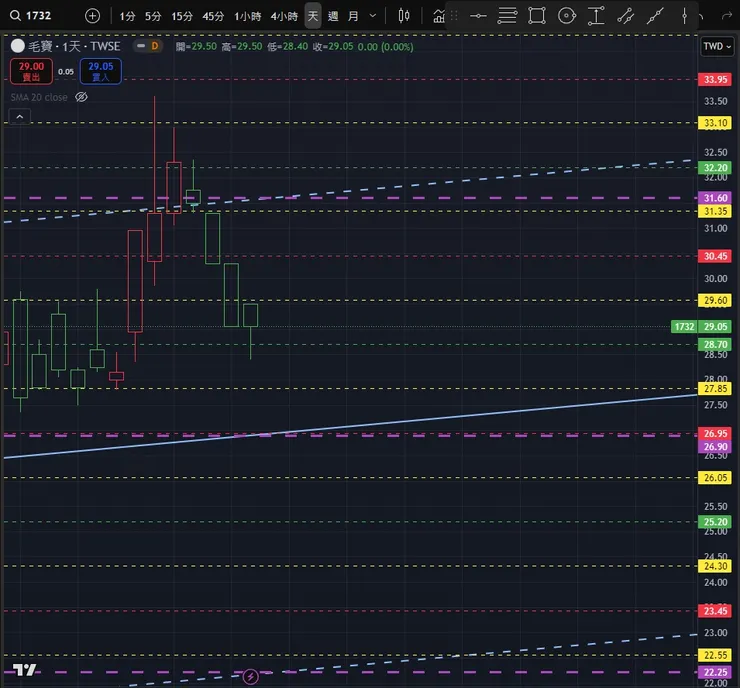The height and width of the screenshot is (688, 740).
Task: Select the parallel channel tool
Action: [626, 16]
